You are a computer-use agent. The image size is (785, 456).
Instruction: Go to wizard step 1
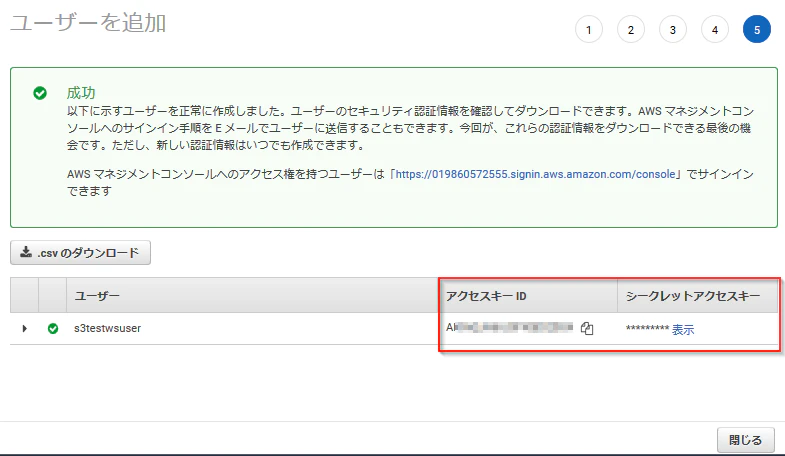[x=589, y=30]
